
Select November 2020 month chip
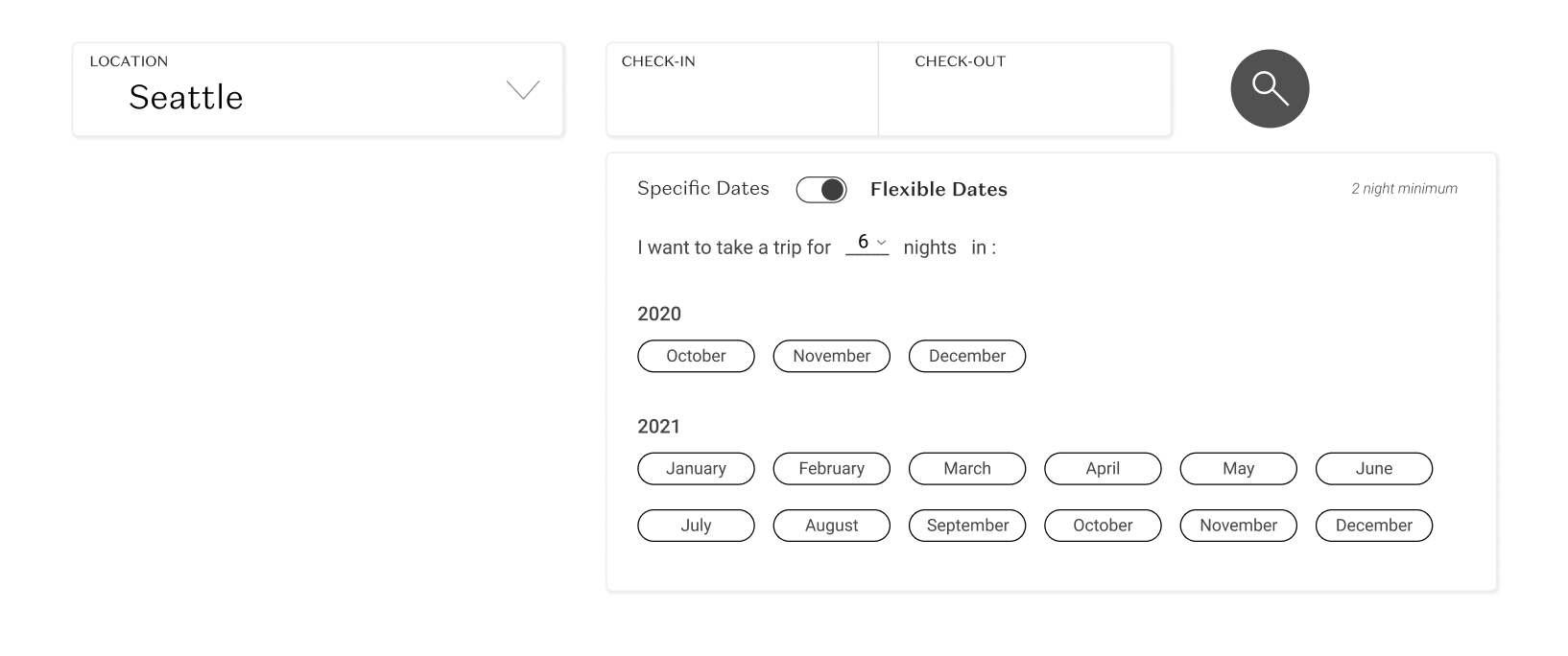[x=831, y=356]
